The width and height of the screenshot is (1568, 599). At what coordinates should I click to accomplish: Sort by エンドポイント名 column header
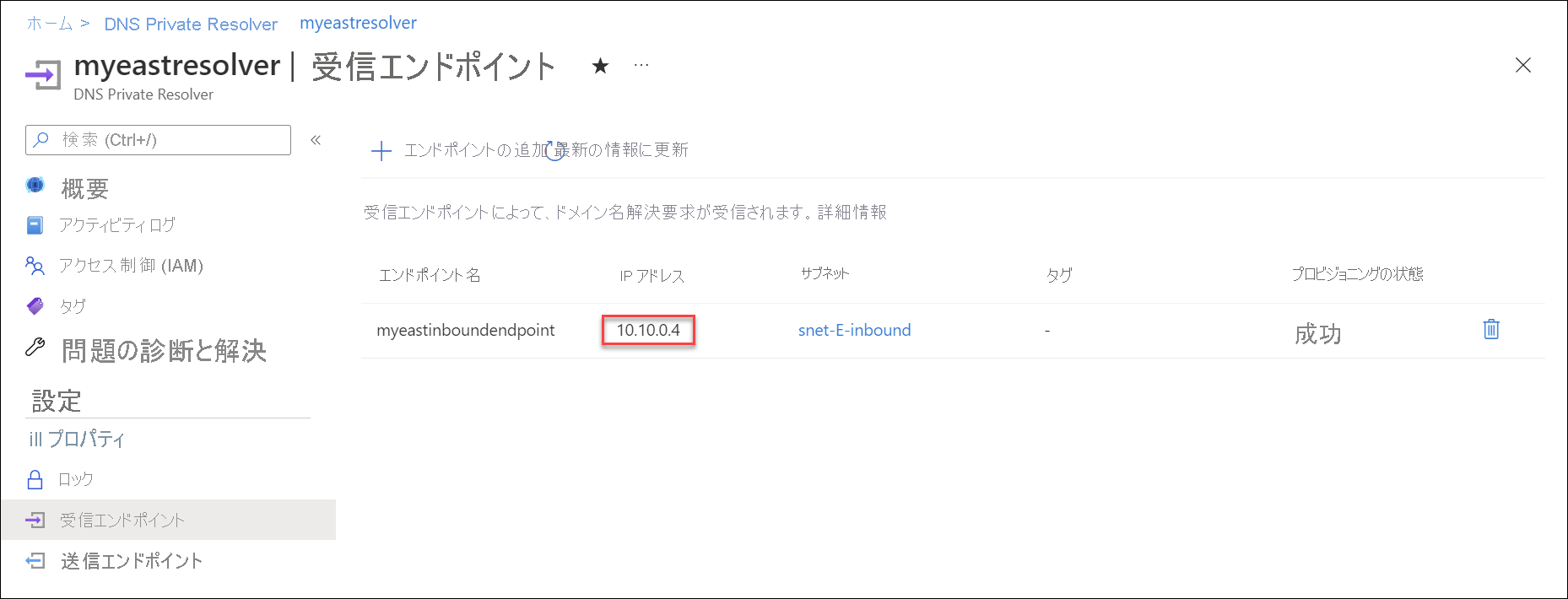(x=430, y=275)
